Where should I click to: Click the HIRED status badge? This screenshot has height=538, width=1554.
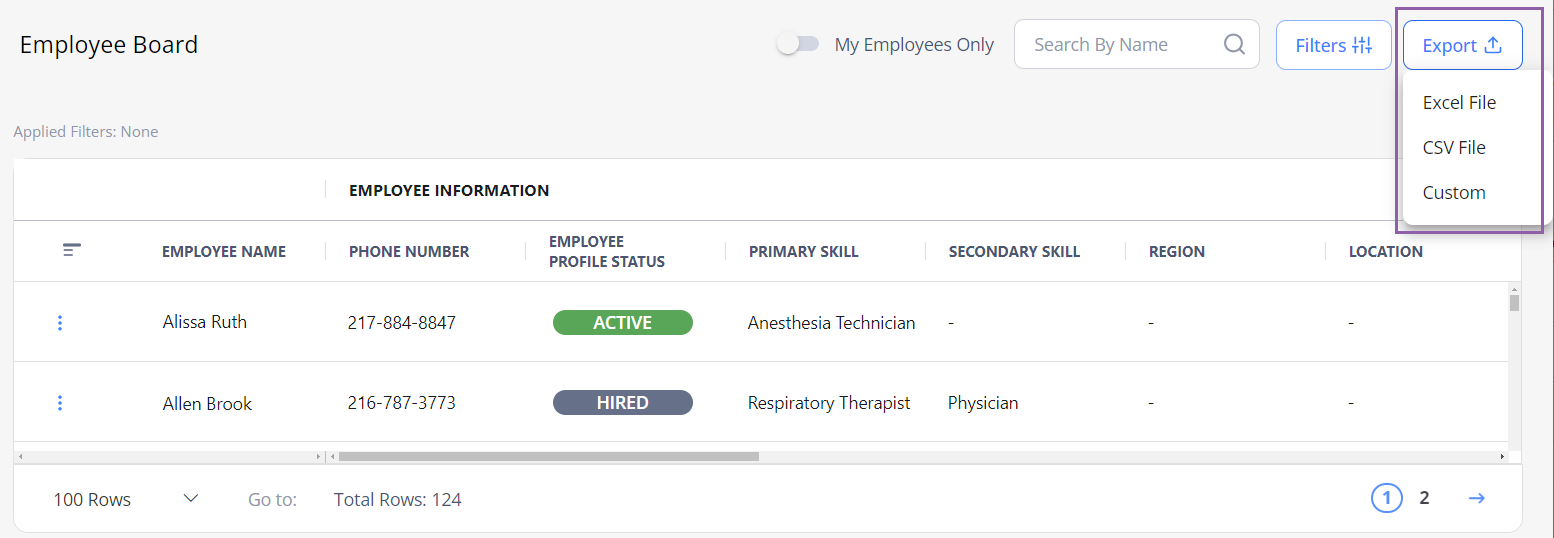click(x=622, y=403)
